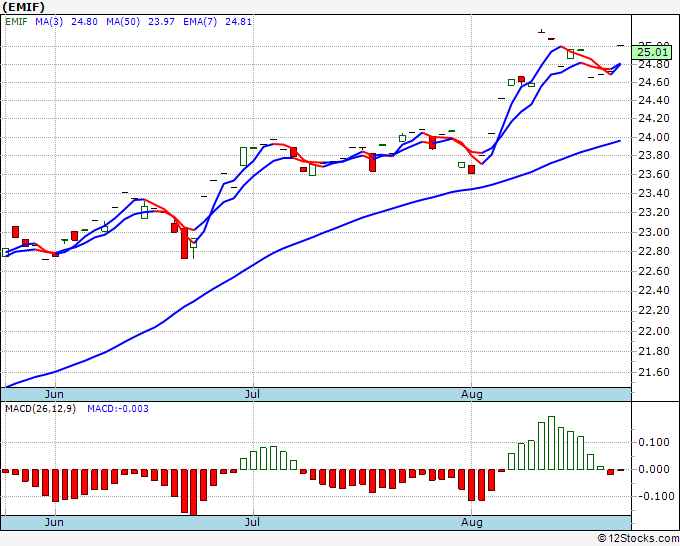Screen dimensions: 680x546
Task: Click the 24.80 price axis label
Action: (654, 65)
